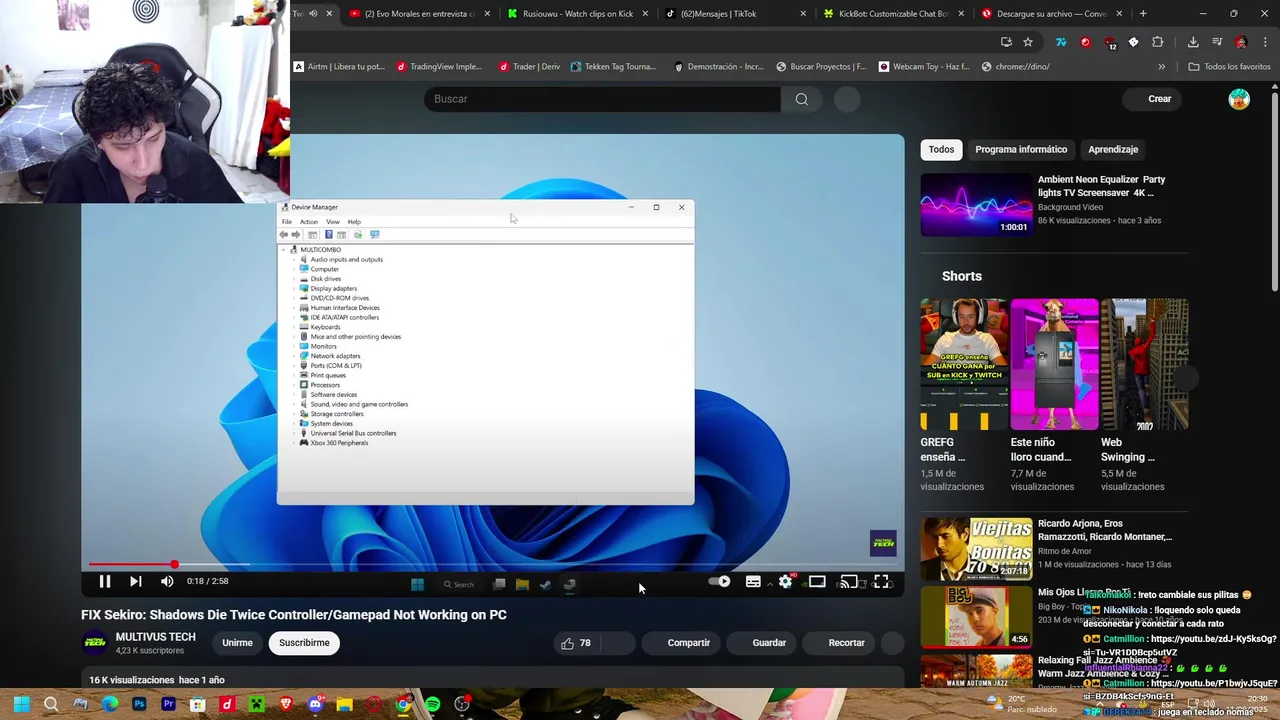Pause the YouTube video
This screenshot has height=720, width=1280.
pos(104,581)
